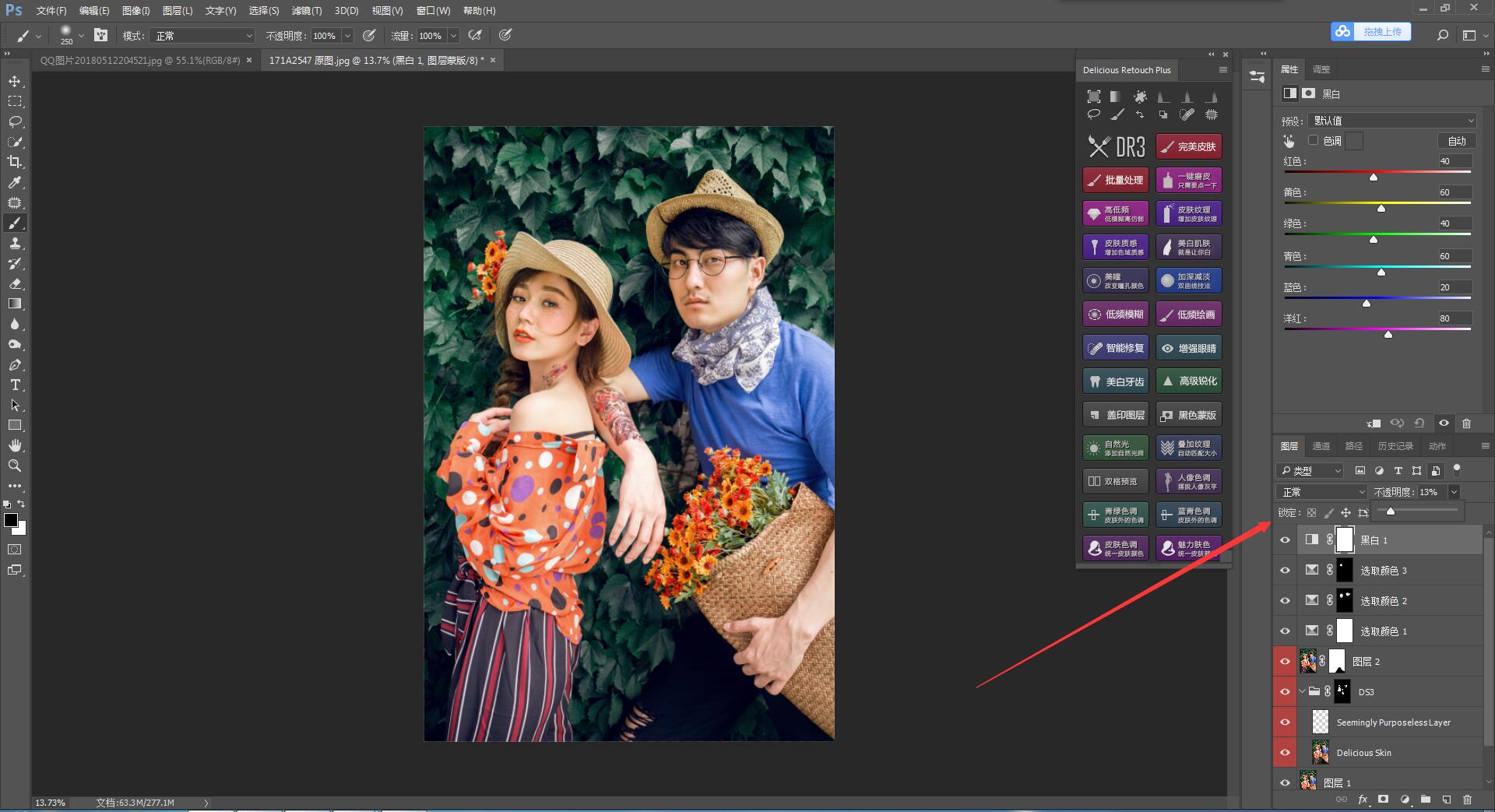Switch to the 通道 channels tab
The height and width of the screenshot is (812, 1495).
point(1321,446)
